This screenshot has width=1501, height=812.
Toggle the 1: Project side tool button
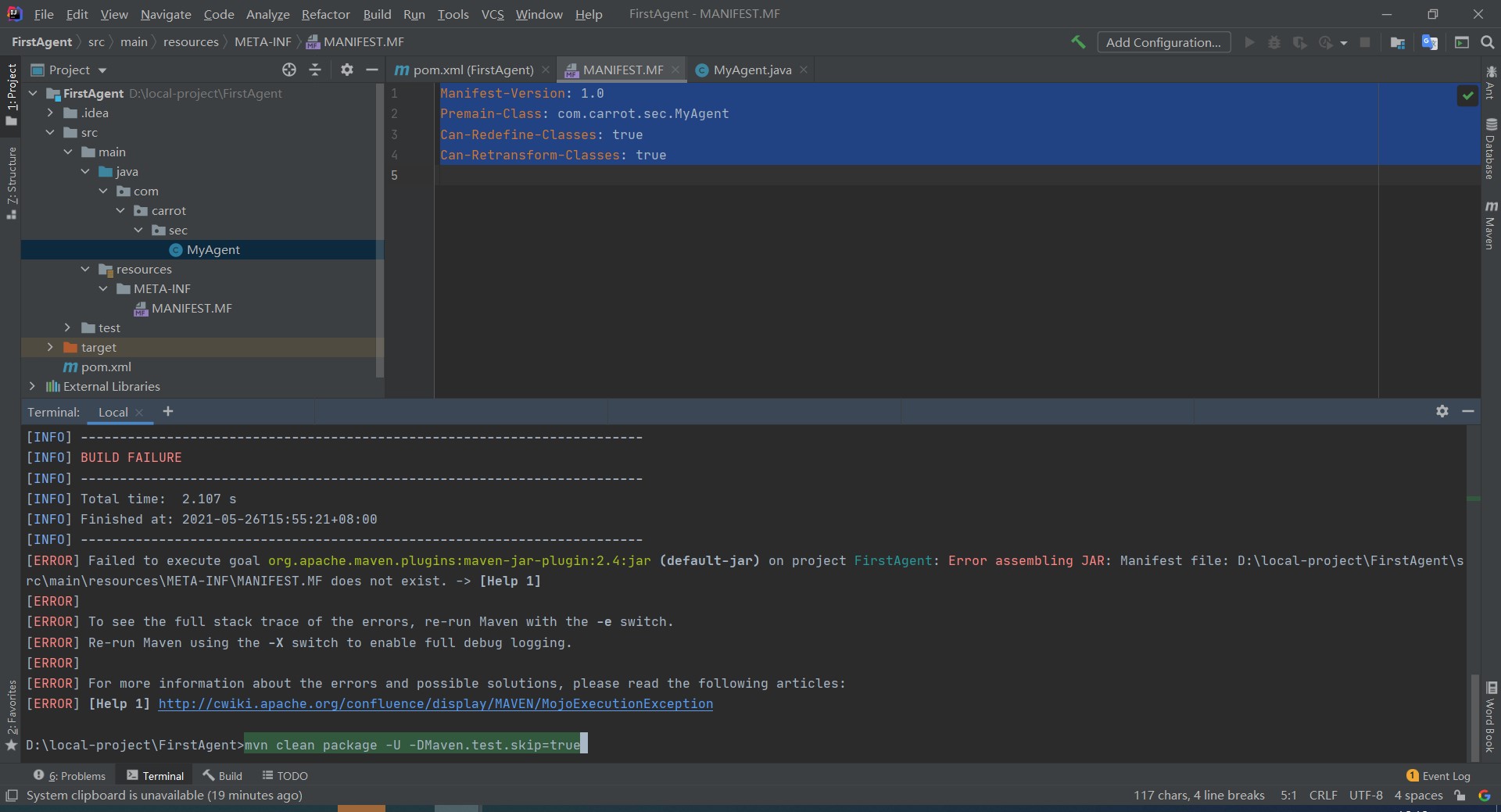(x=11, y=95)
